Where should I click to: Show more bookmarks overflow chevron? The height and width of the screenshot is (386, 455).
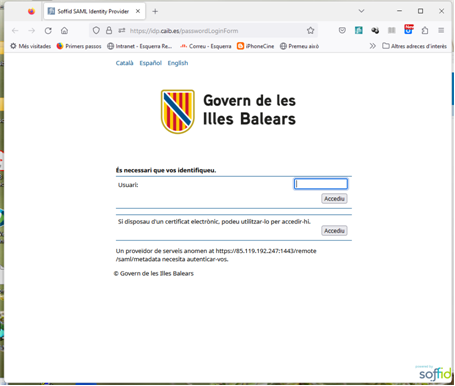(373, 46)
